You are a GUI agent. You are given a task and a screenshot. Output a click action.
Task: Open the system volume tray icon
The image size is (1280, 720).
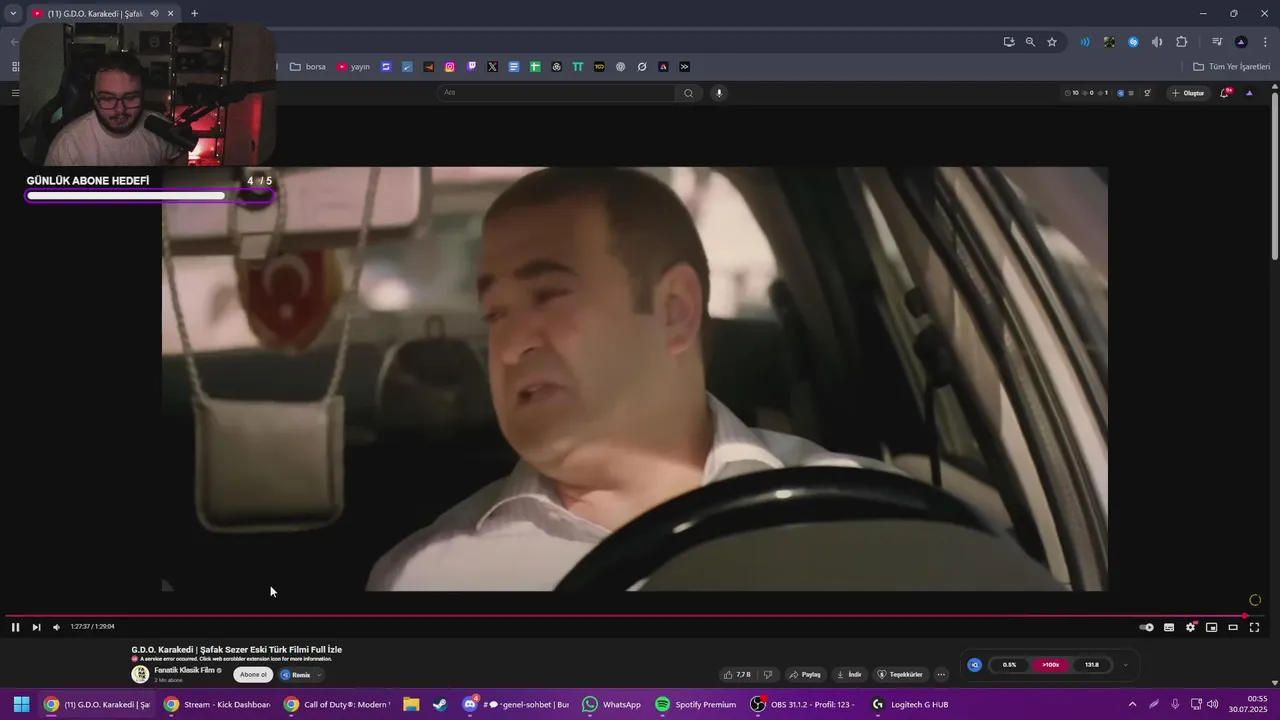1212,704
